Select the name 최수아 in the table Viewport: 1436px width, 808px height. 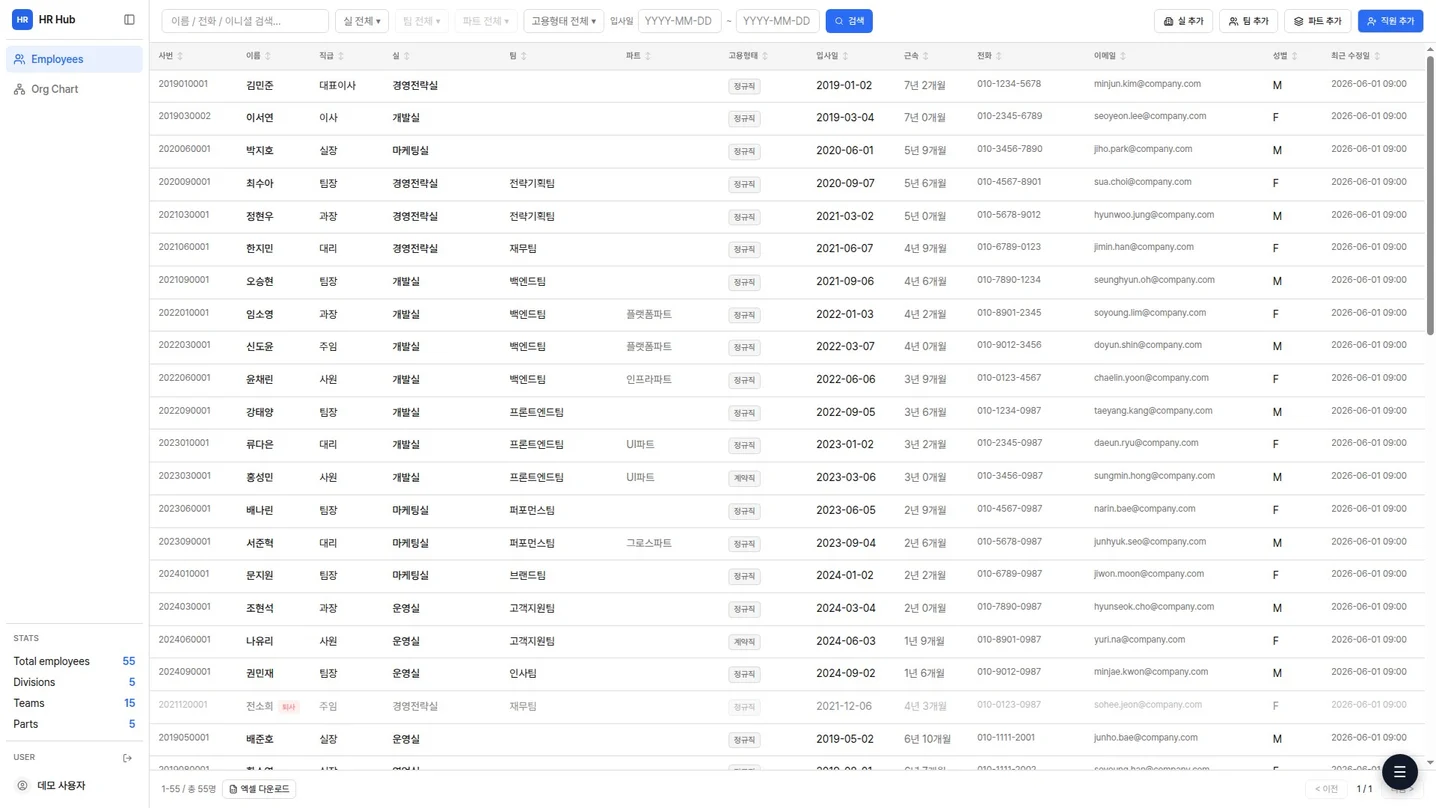pyautogui.click(x=259, y=184)
